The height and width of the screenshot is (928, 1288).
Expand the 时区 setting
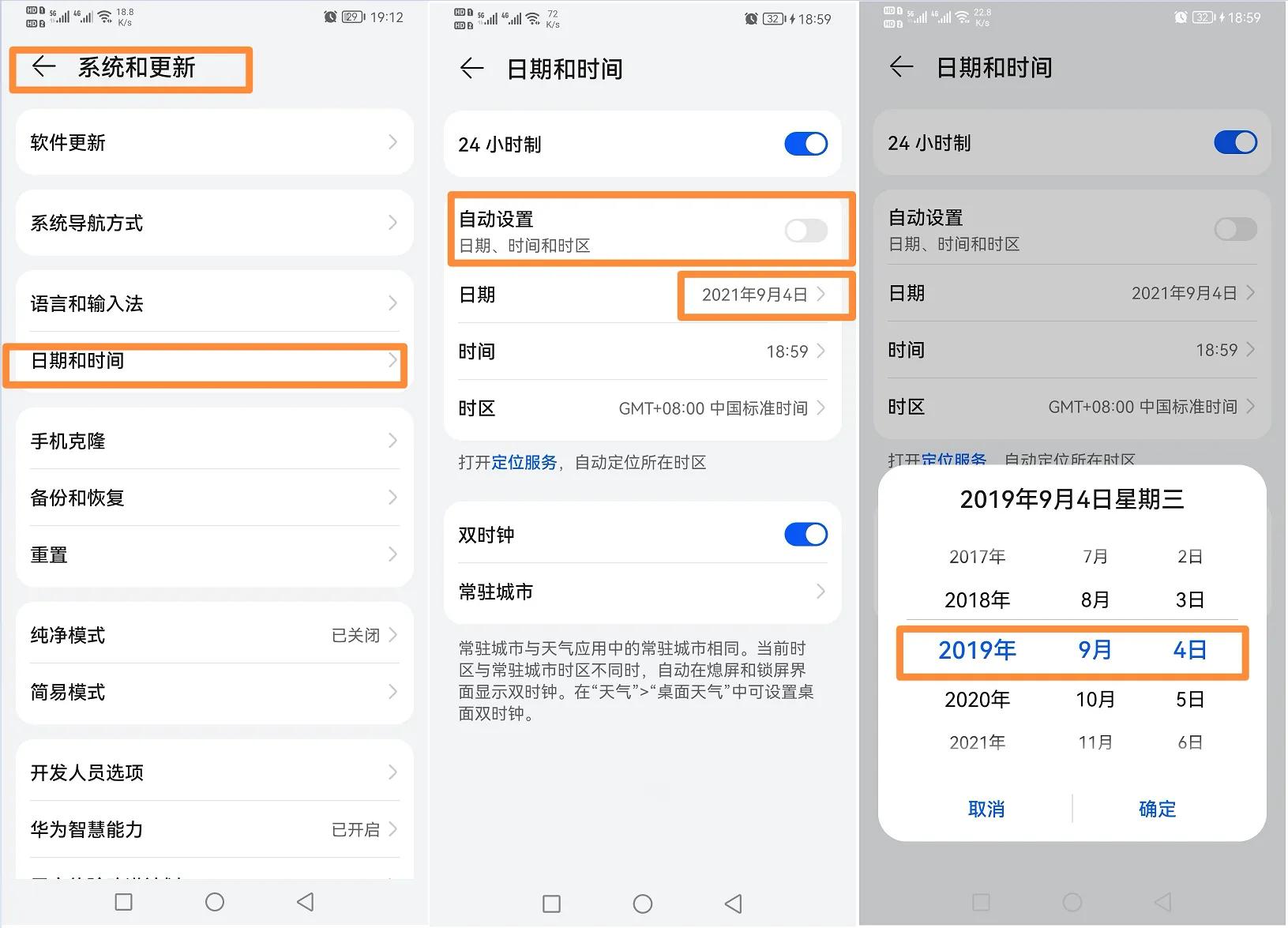click(x=641, y=408)
